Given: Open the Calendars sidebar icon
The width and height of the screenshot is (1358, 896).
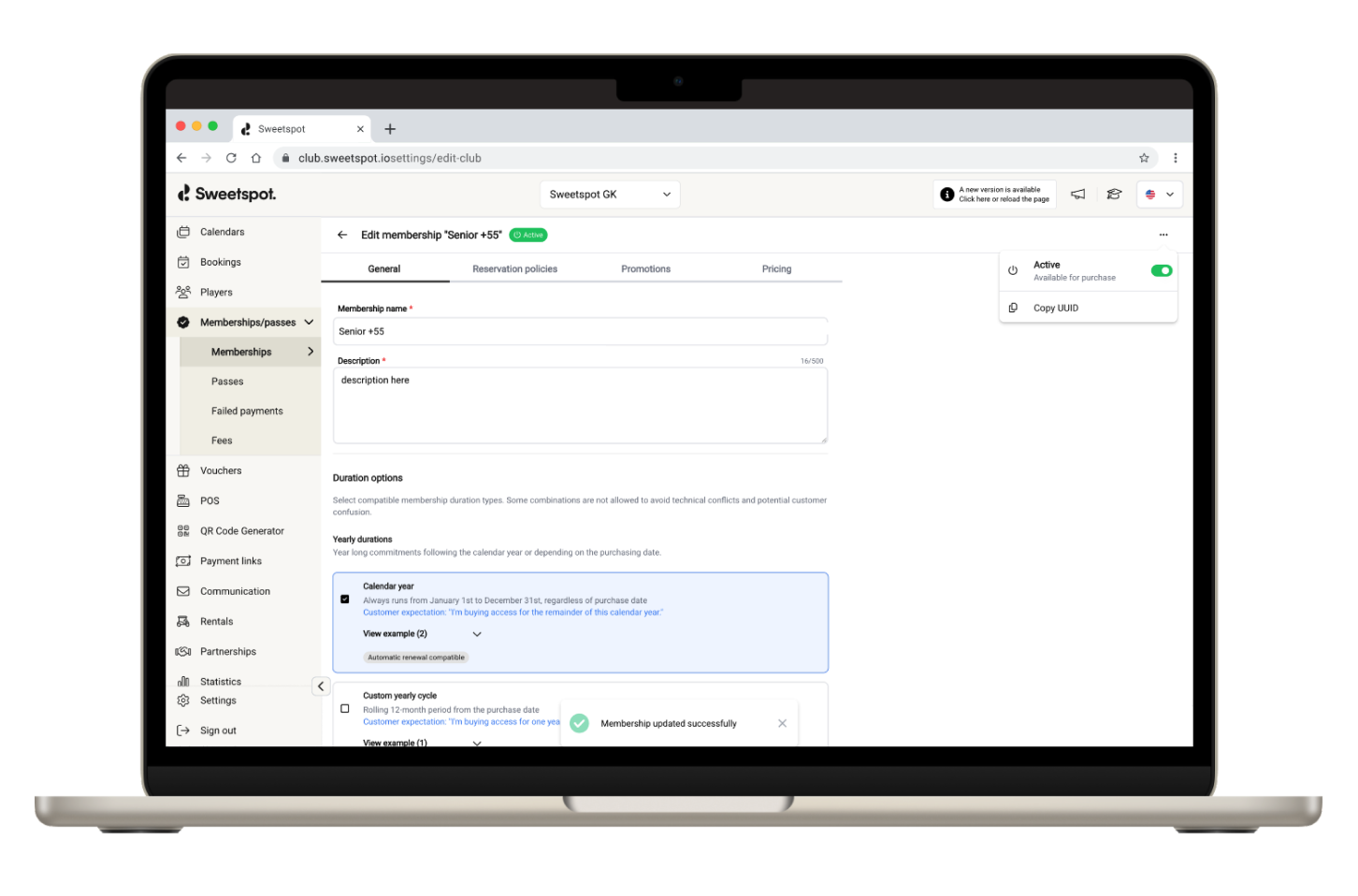Looking at the screenshot, I should coord(183,232).
